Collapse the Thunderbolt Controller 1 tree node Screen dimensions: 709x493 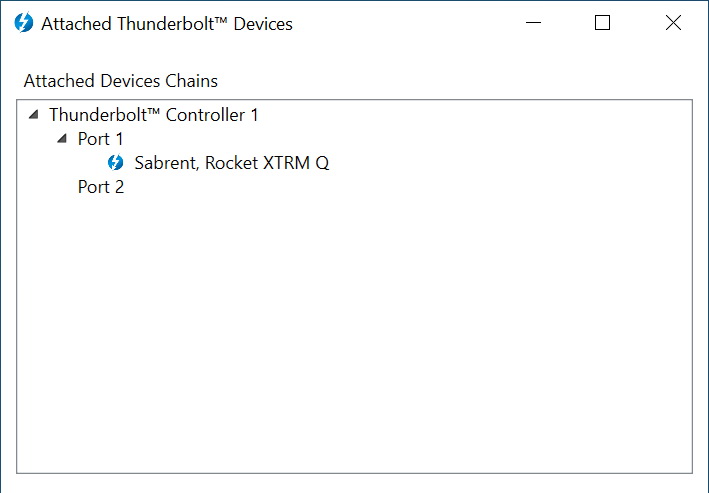[x=33, y=114]
